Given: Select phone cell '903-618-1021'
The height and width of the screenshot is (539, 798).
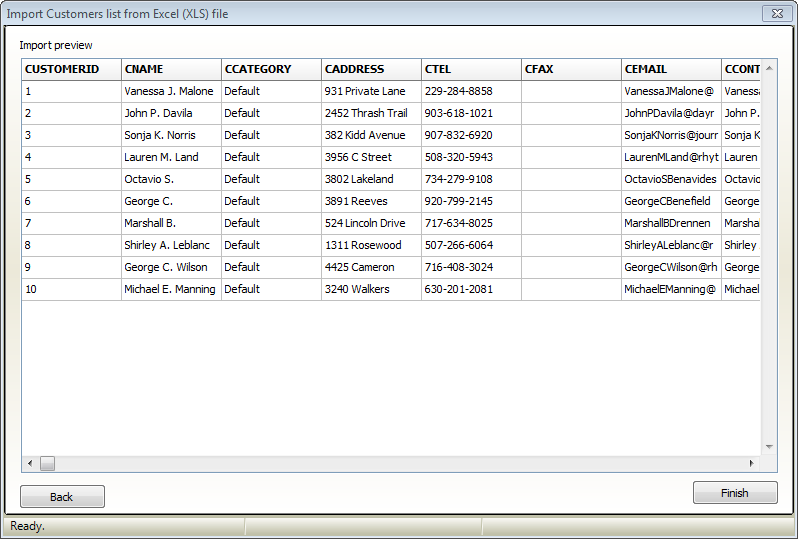Looking at the screenshot, I should pyautogui.click(x=471, y=113).
